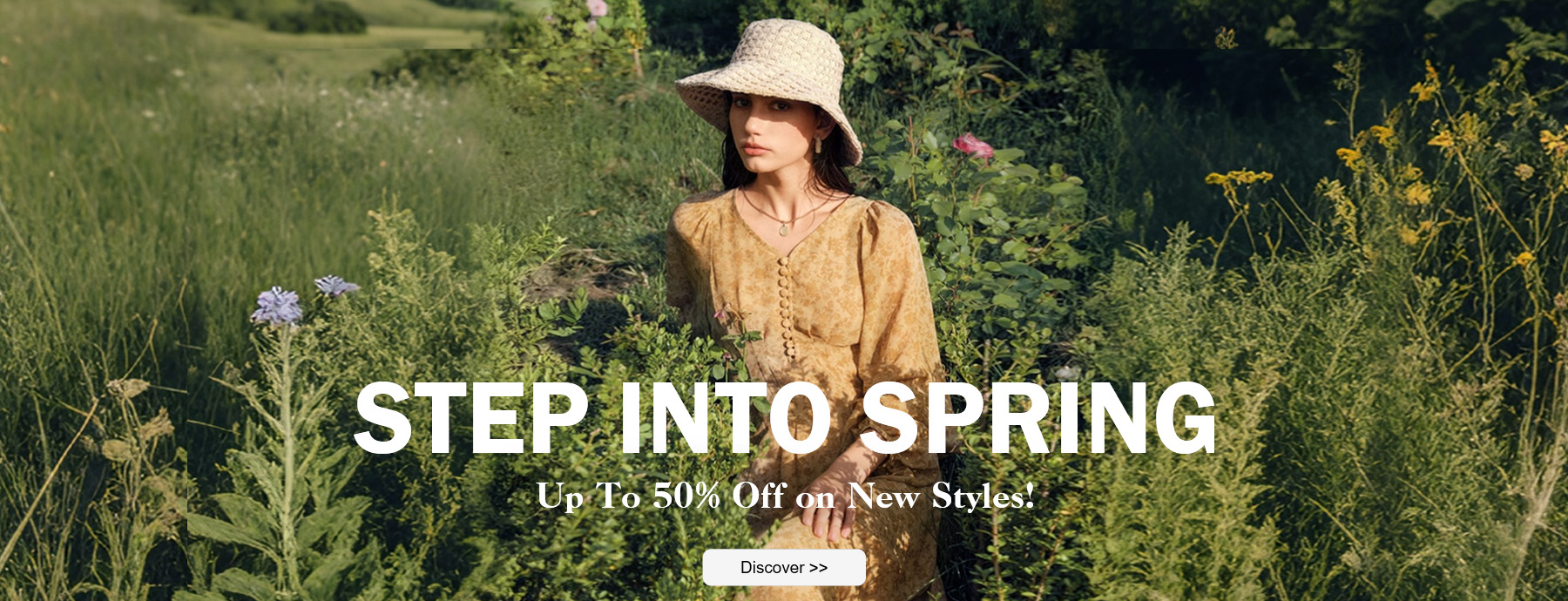The height and width of the screenshot is (601, 1568).
Task: Click the model's drop earring
Action: click(x=820, y=145)
